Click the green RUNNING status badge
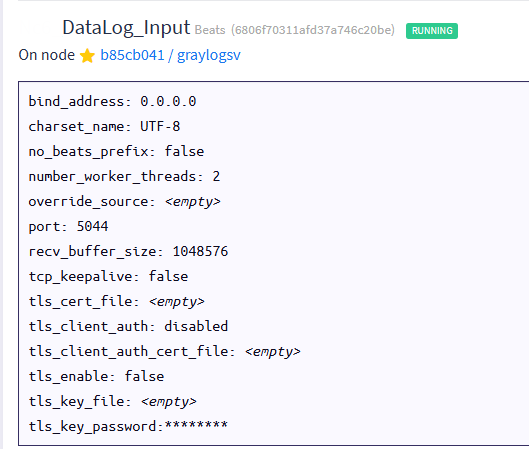529x449 pixels. coord(432,31)
